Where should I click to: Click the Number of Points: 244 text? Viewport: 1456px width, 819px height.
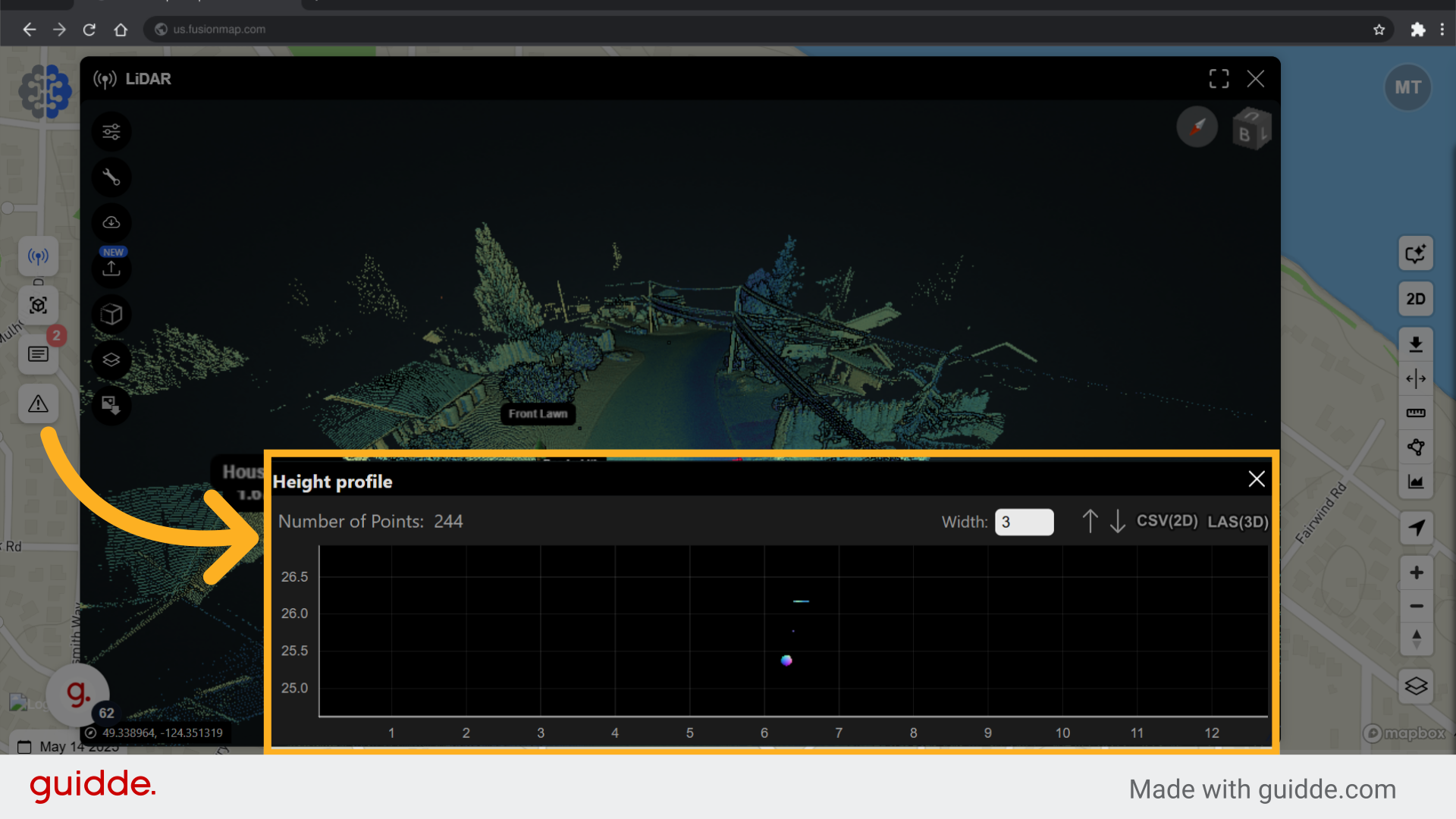370,521
